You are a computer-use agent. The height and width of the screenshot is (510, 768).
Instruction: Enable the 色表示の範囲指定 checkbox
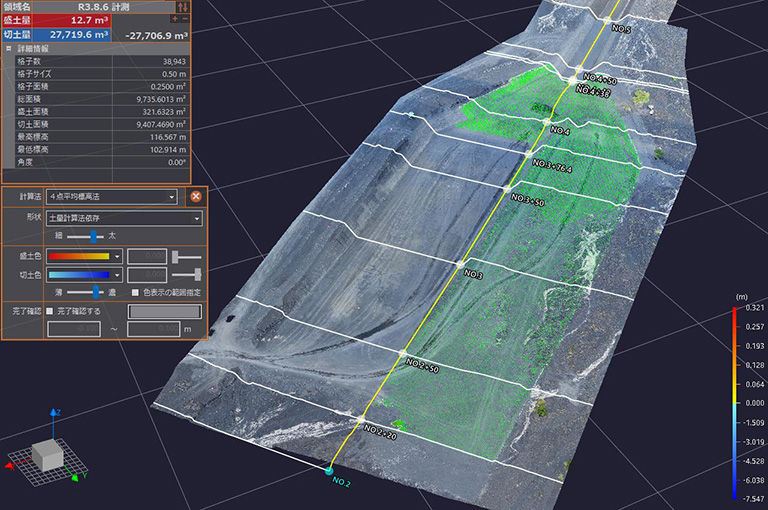click(x=135, y=292)
